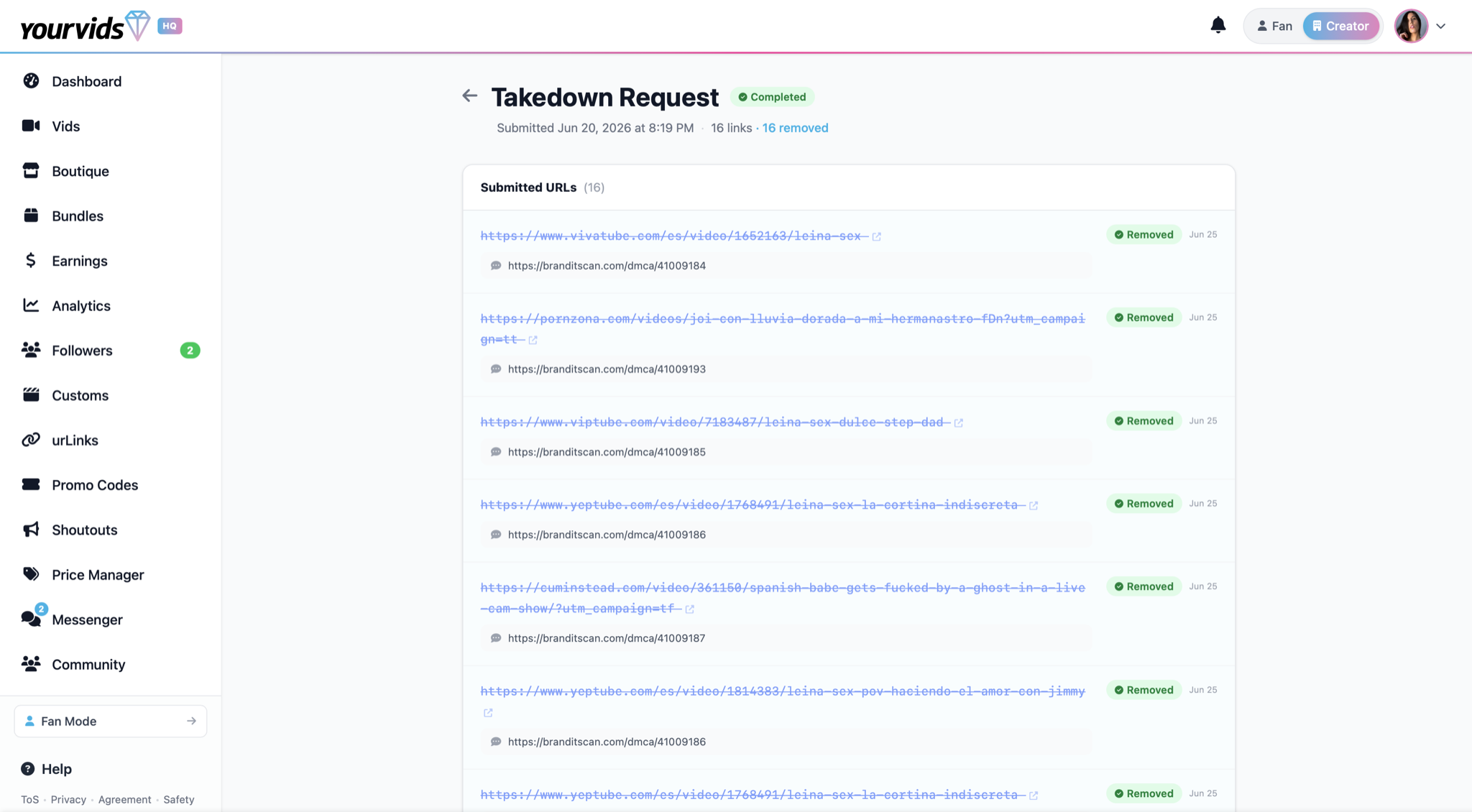
Task: Click the Followers count badge 2
Action: [x=190, y=351]
